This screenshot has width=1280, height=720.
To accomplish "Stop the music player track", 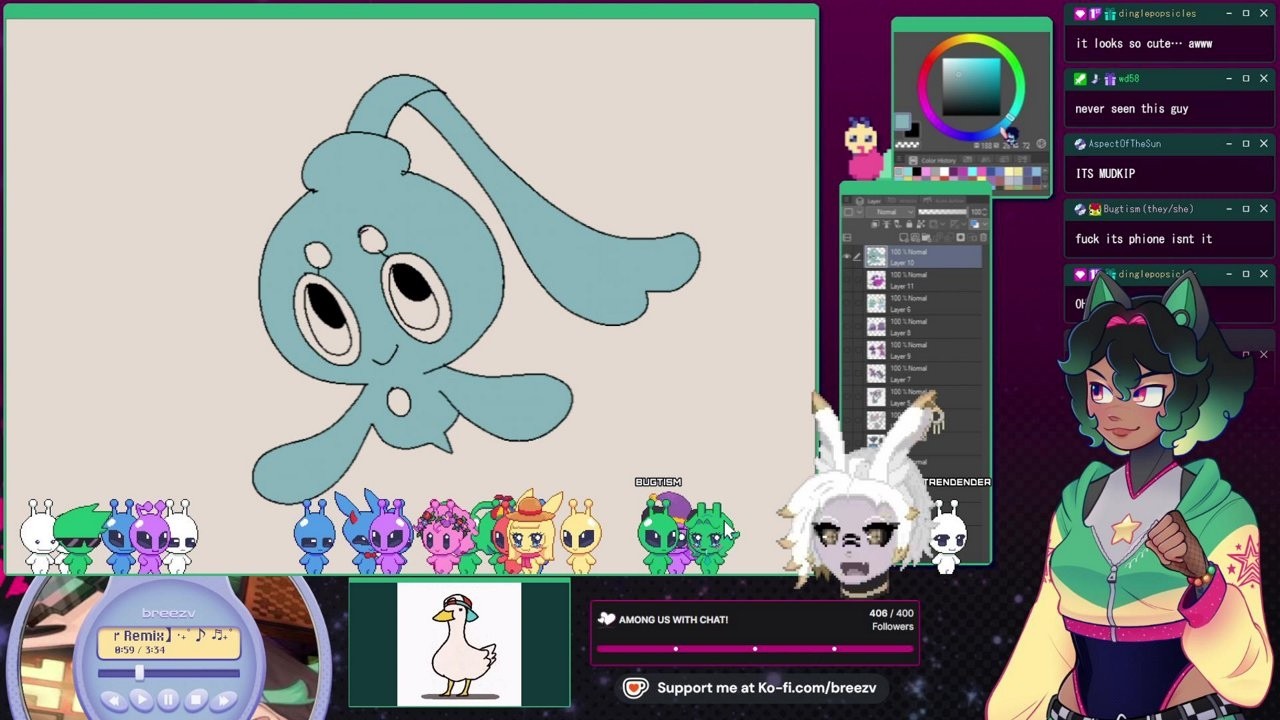I will tap(196, 700).
